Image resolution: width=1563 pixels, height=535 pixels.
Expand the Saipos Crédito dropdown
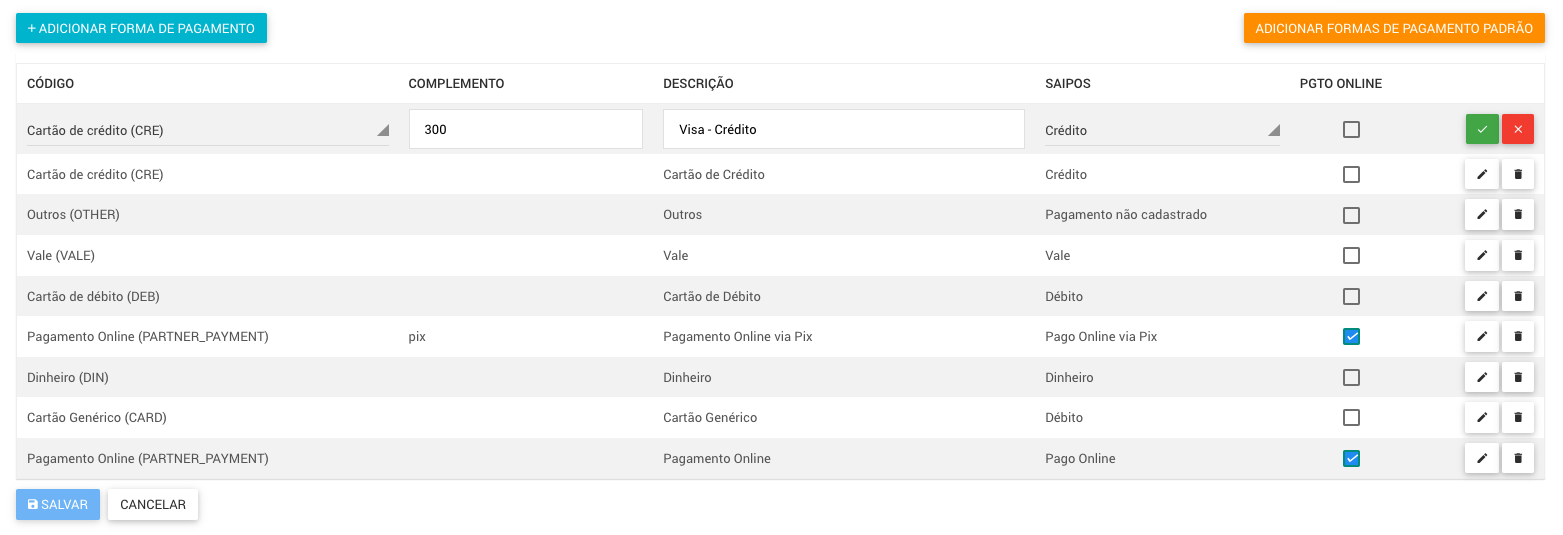1161,130
